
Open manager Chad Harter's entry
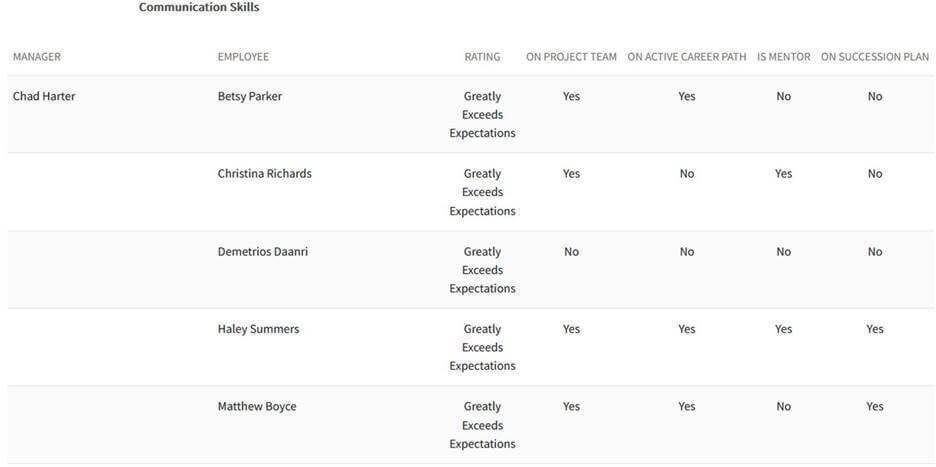click(44, 97)
